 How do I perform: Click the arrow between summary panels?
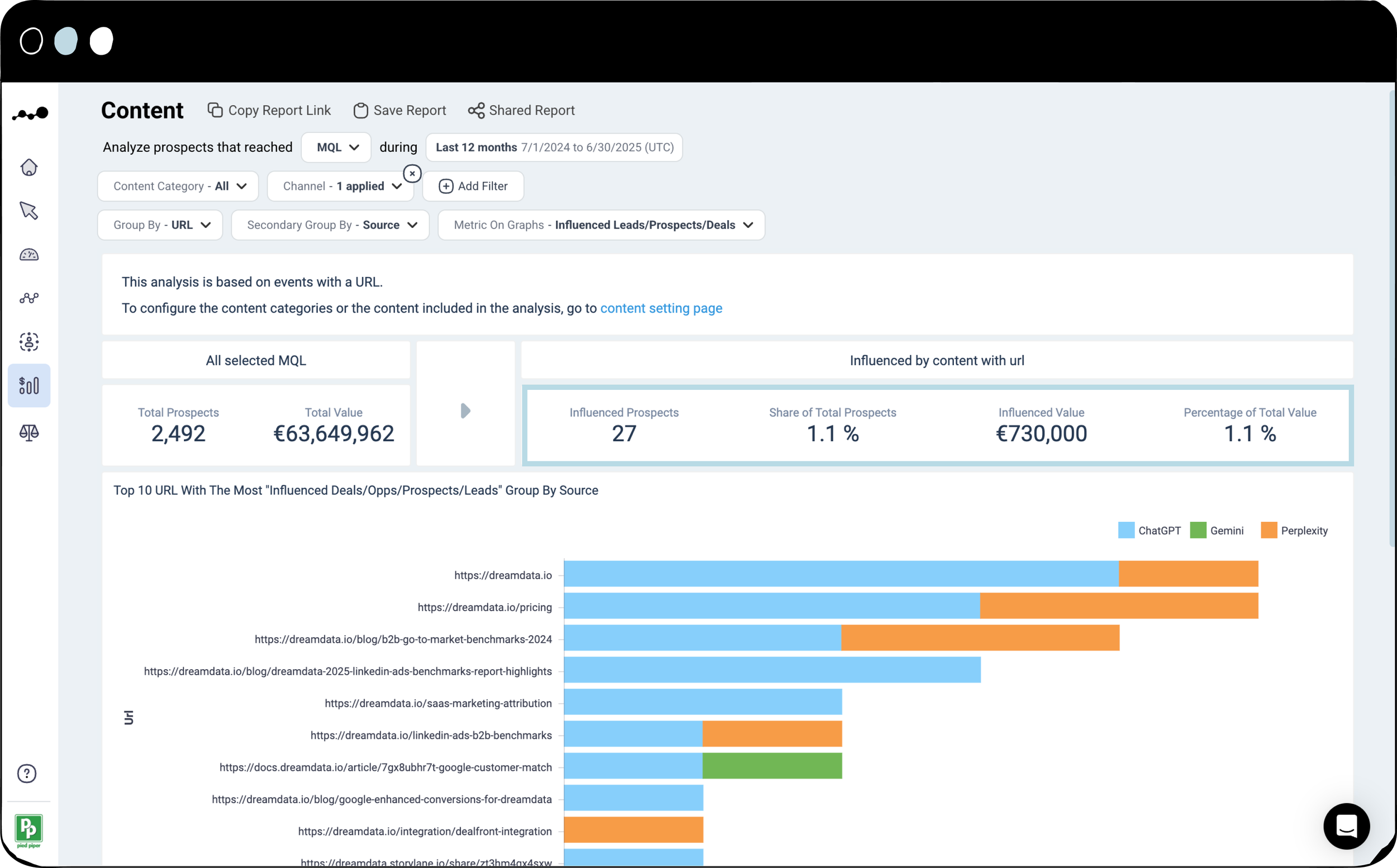pos(465,411)
